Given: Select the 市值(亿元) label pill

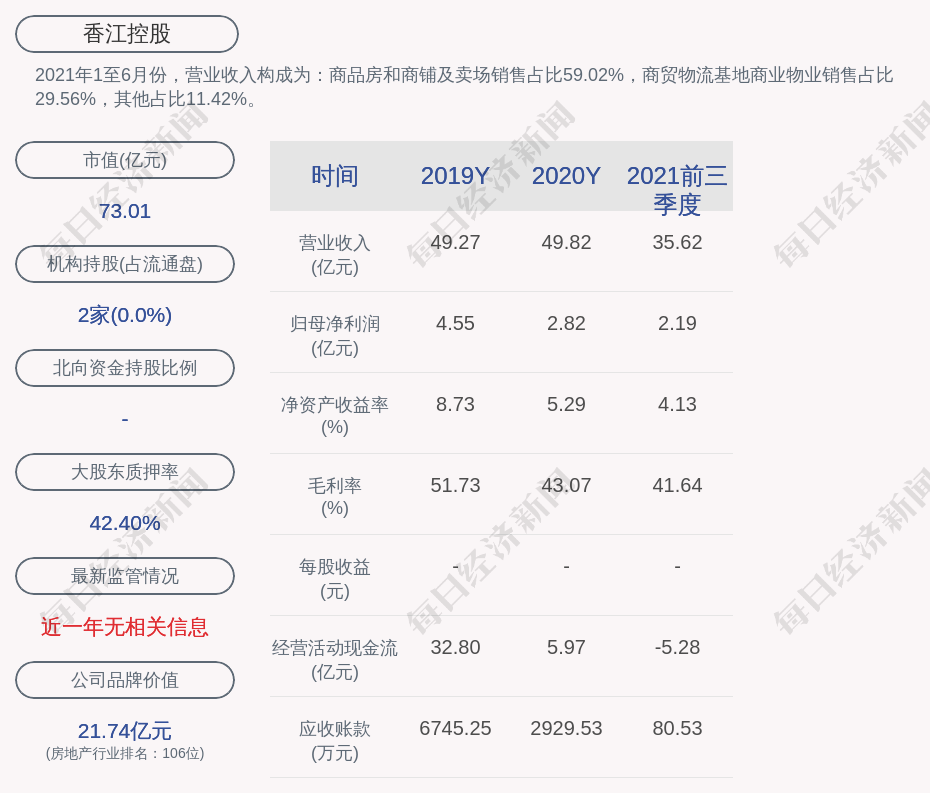Looking at the screenshot, I should [125, 160].
